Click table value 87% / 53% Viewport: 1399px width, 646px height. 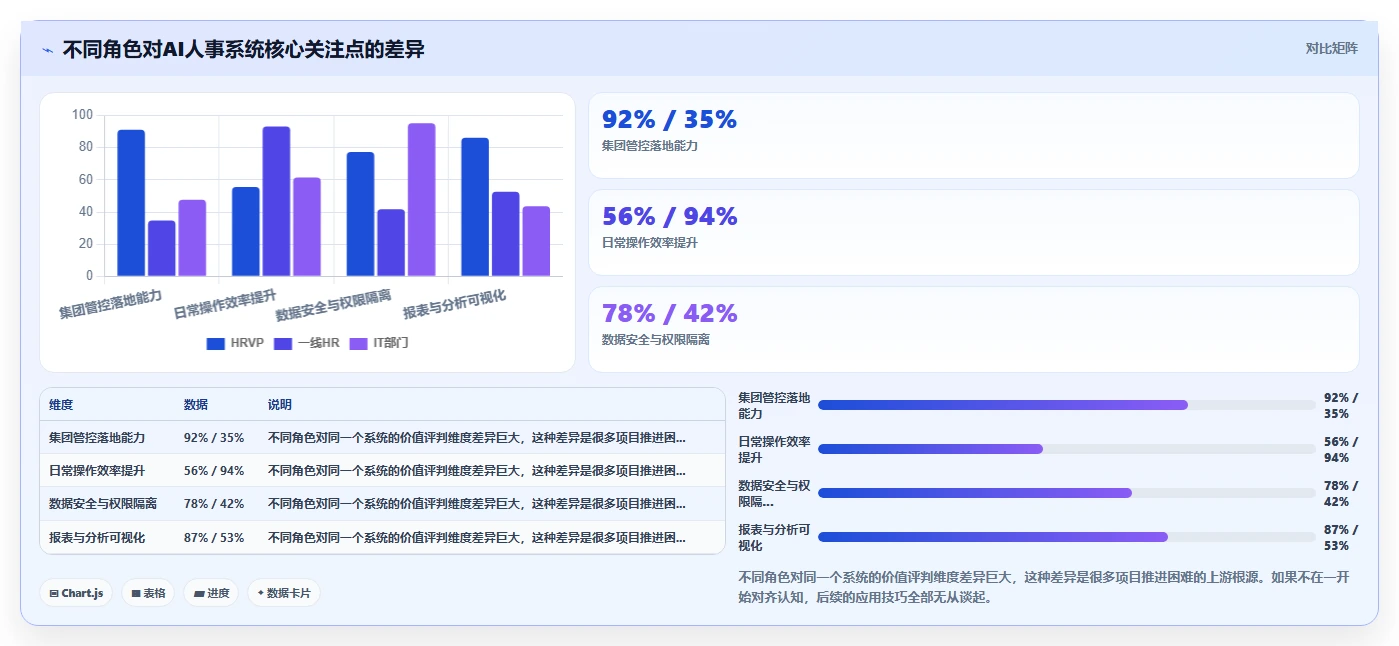click(x=214, y=538)
